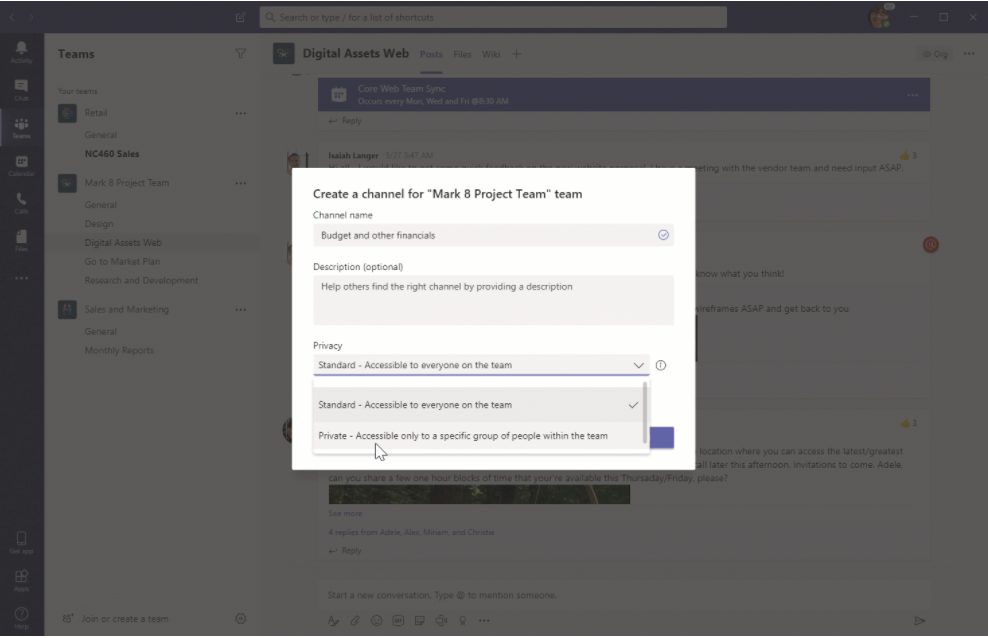This screenshot has width=988, height=638.
Task: Open more options for Retail team
Action: tap(240, 114)
